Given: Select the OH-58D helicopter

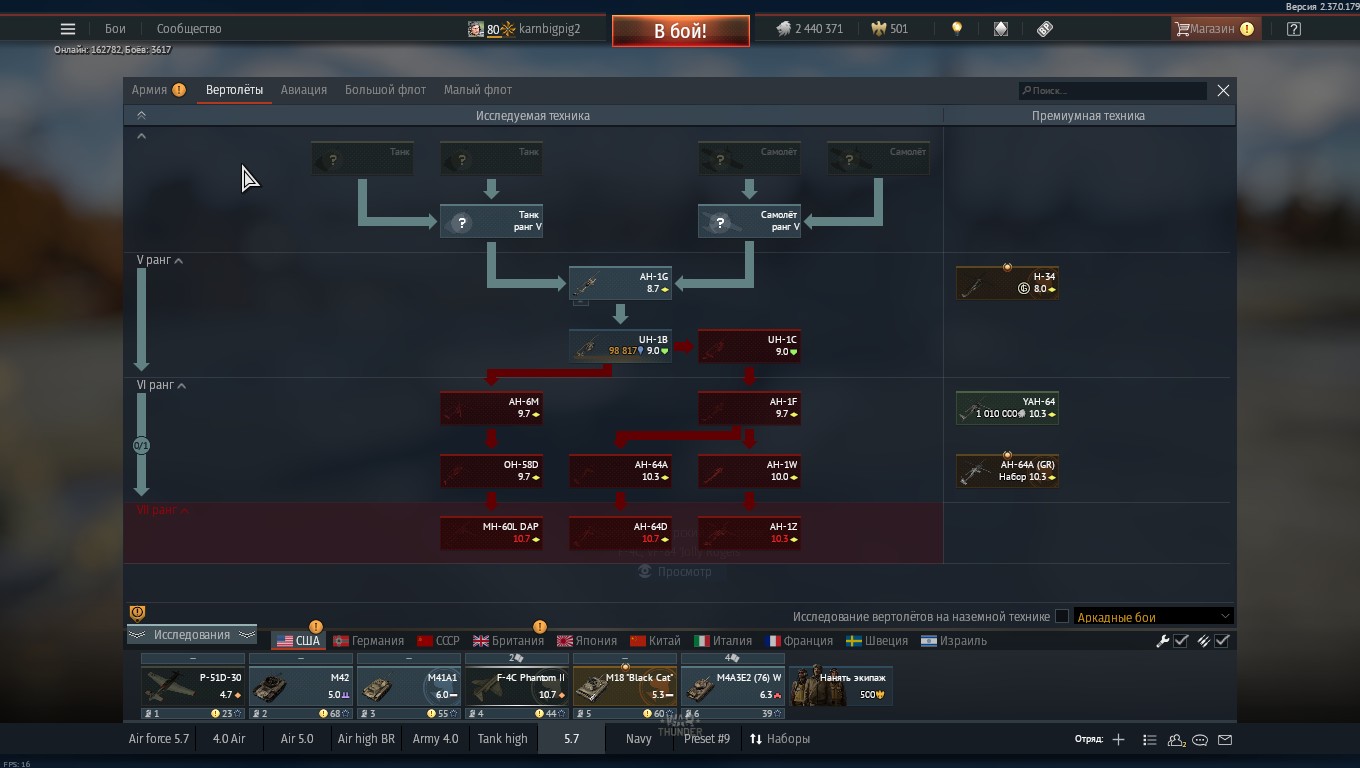Looking at the screenshot, I should (x=492, y=471).
